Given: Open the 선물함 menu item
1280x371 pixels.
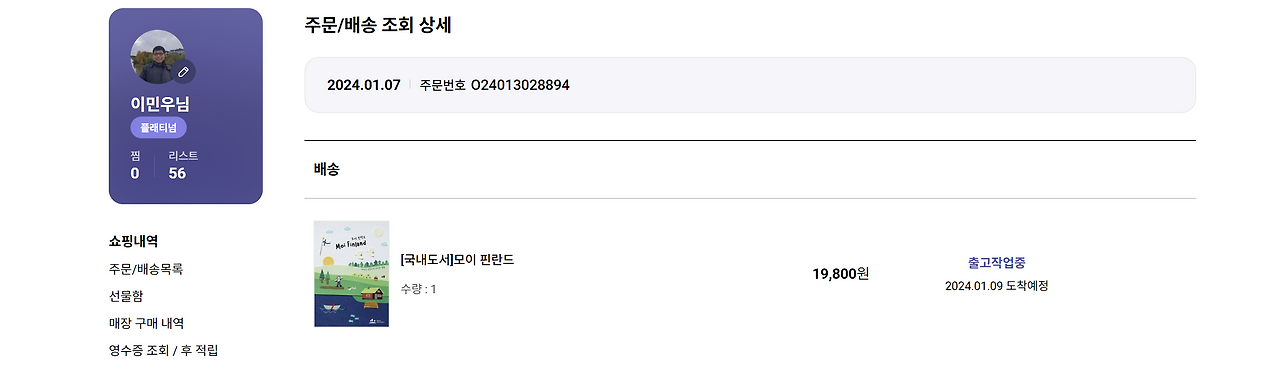Looking at the screenshot, I should coord(126,296).
